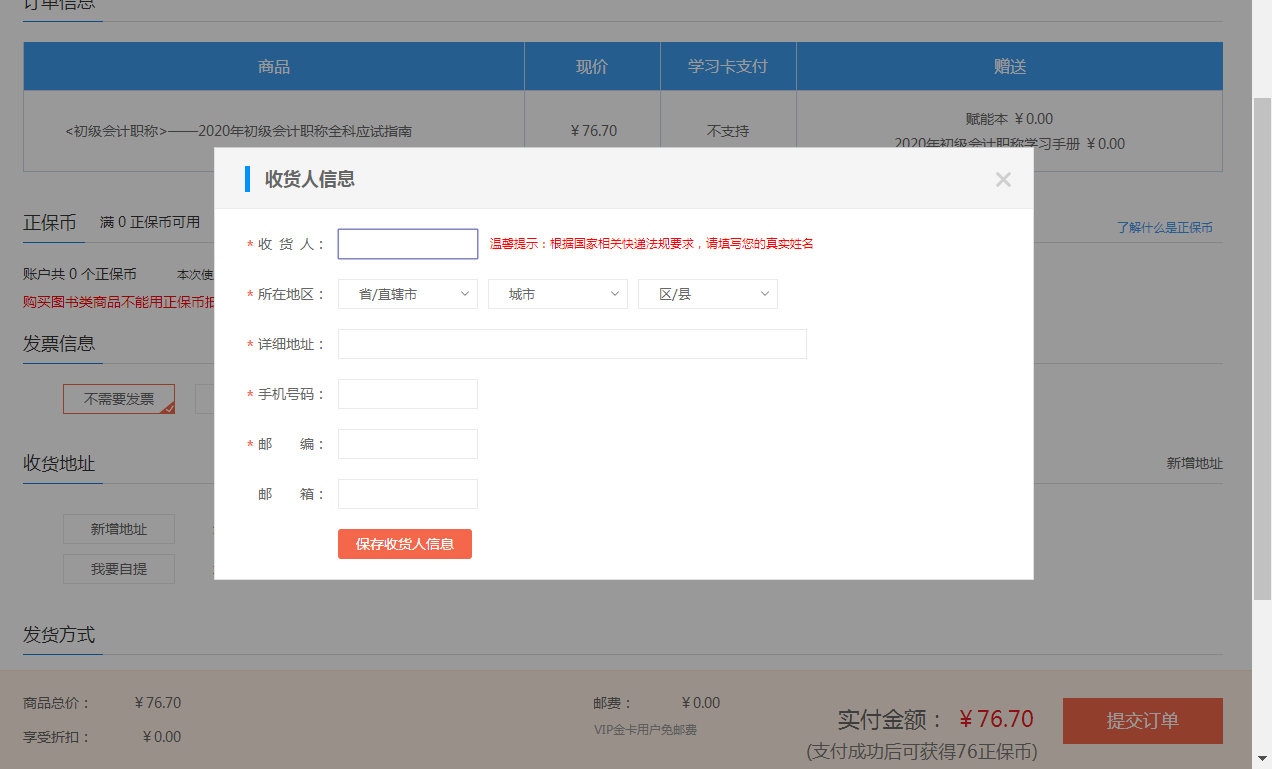
Task: Click the 邮编 postal code field
Action: pyautogui.click(x=407, y=443)
